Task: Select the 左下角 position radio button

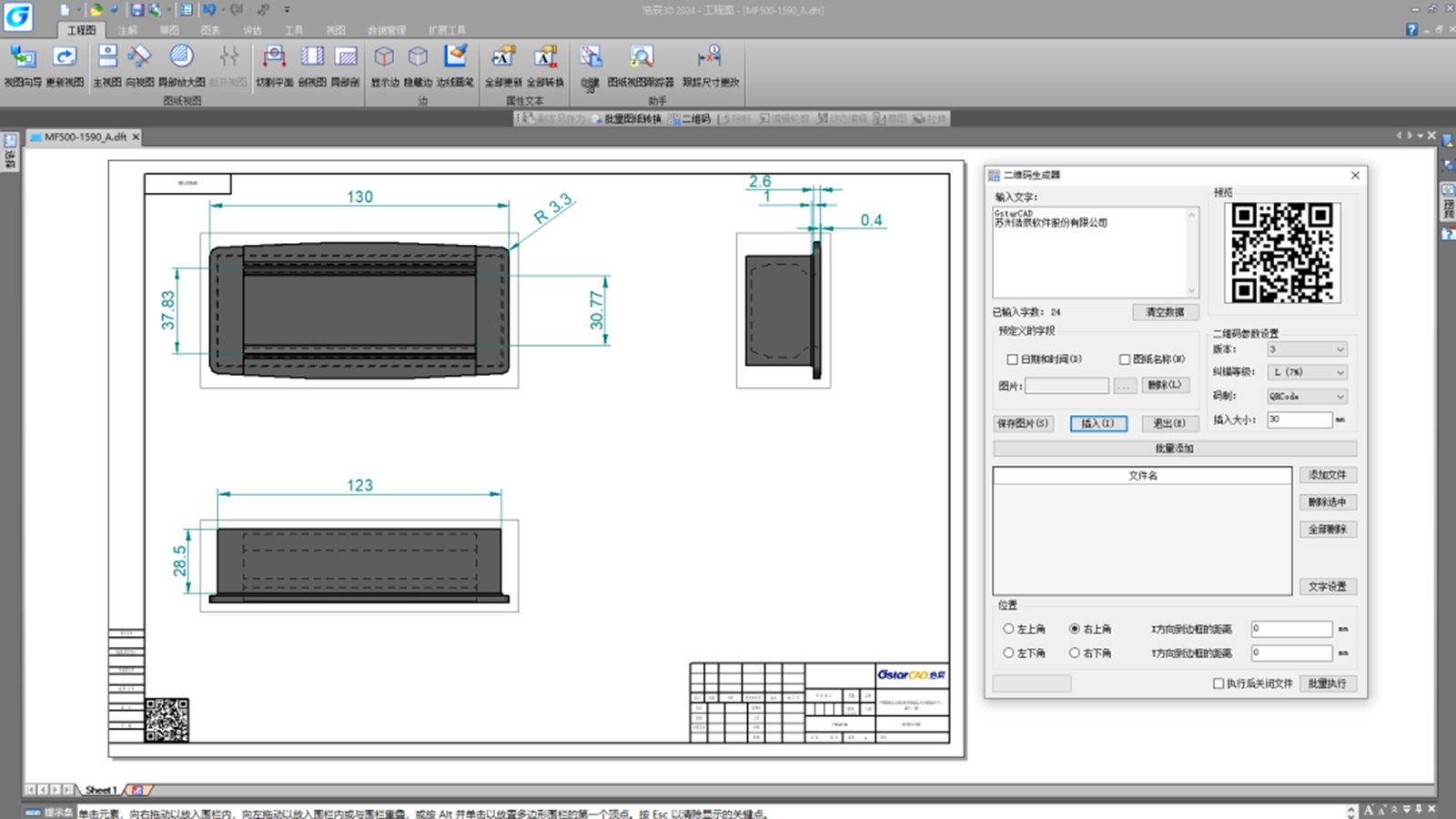Action: pos(1008,652)
